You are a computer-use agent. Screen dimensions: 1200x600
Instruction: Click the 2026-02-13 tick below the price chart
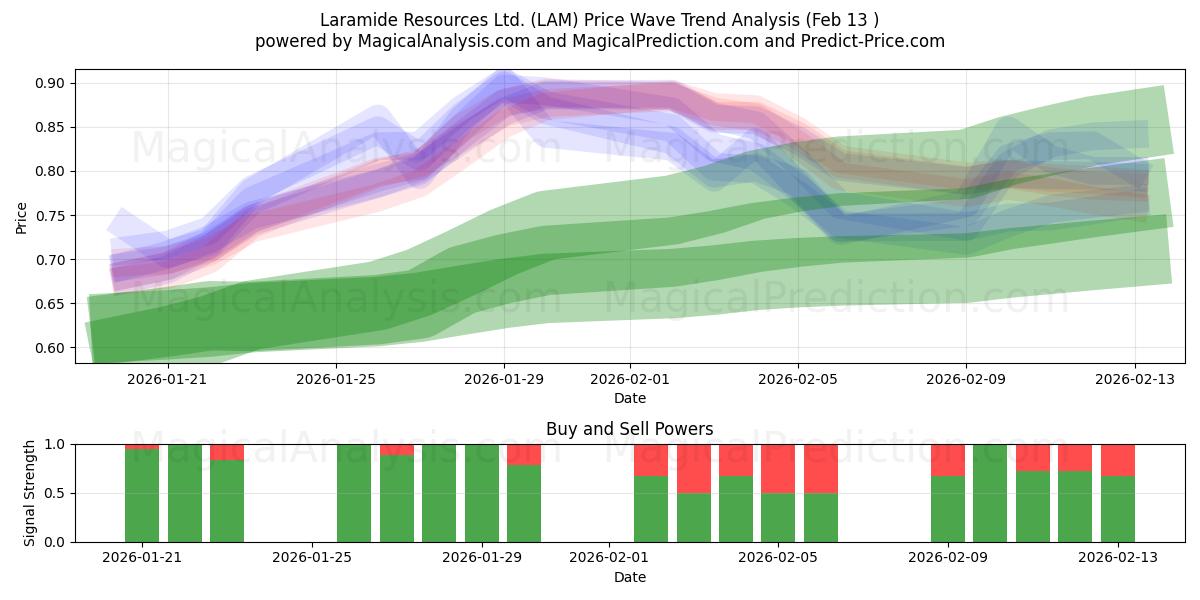[1134, 379]
